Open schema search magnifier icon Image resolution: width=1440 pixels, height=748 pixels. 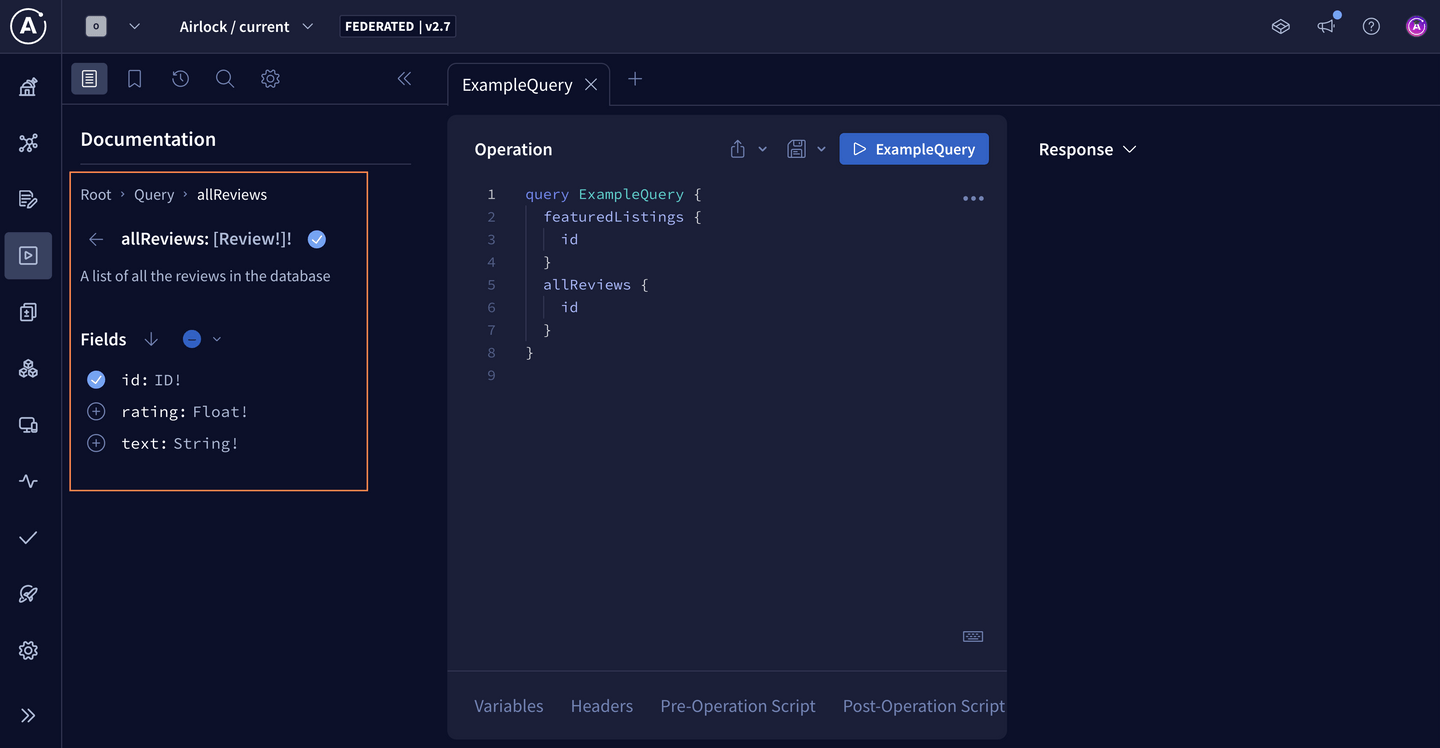pos(225,79)
